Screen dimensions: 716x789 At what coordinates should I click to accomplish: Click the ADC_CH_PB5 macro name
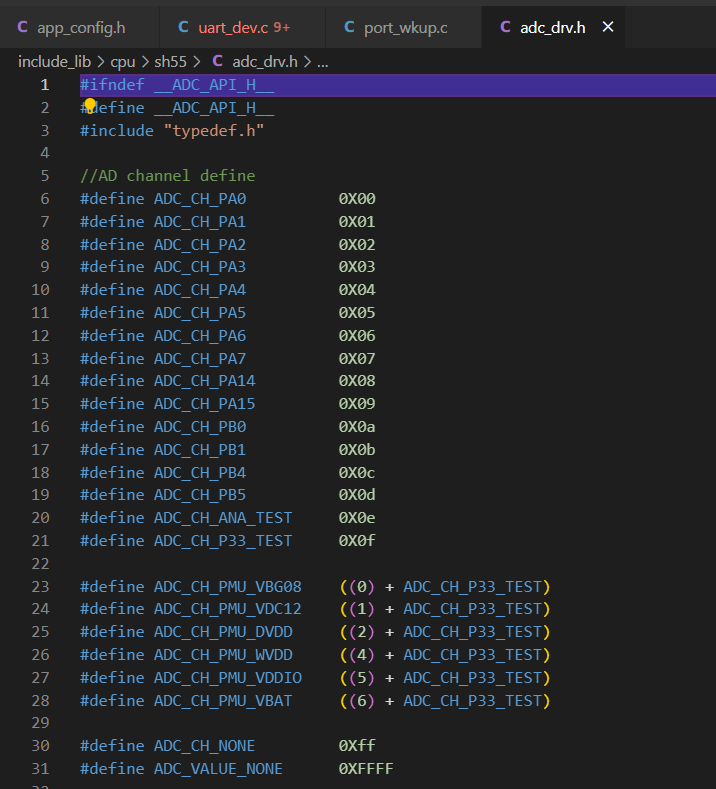pyautogui.click(x=200, y=495)
